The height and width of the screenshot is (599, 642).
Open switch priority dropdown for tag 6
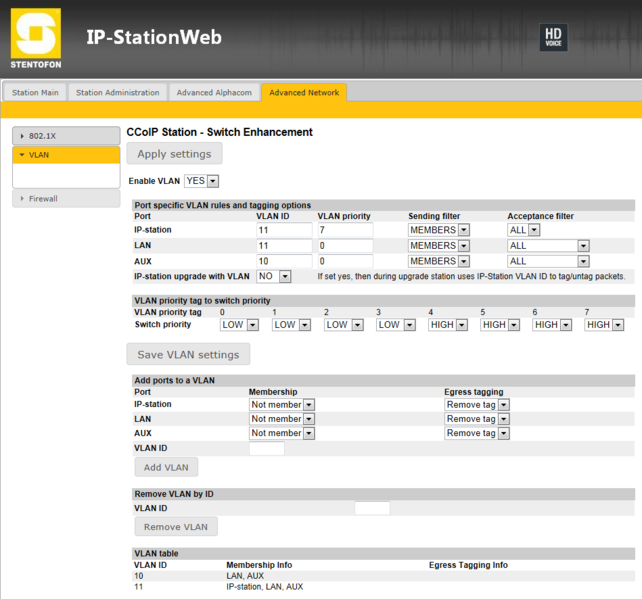(552, 325)
